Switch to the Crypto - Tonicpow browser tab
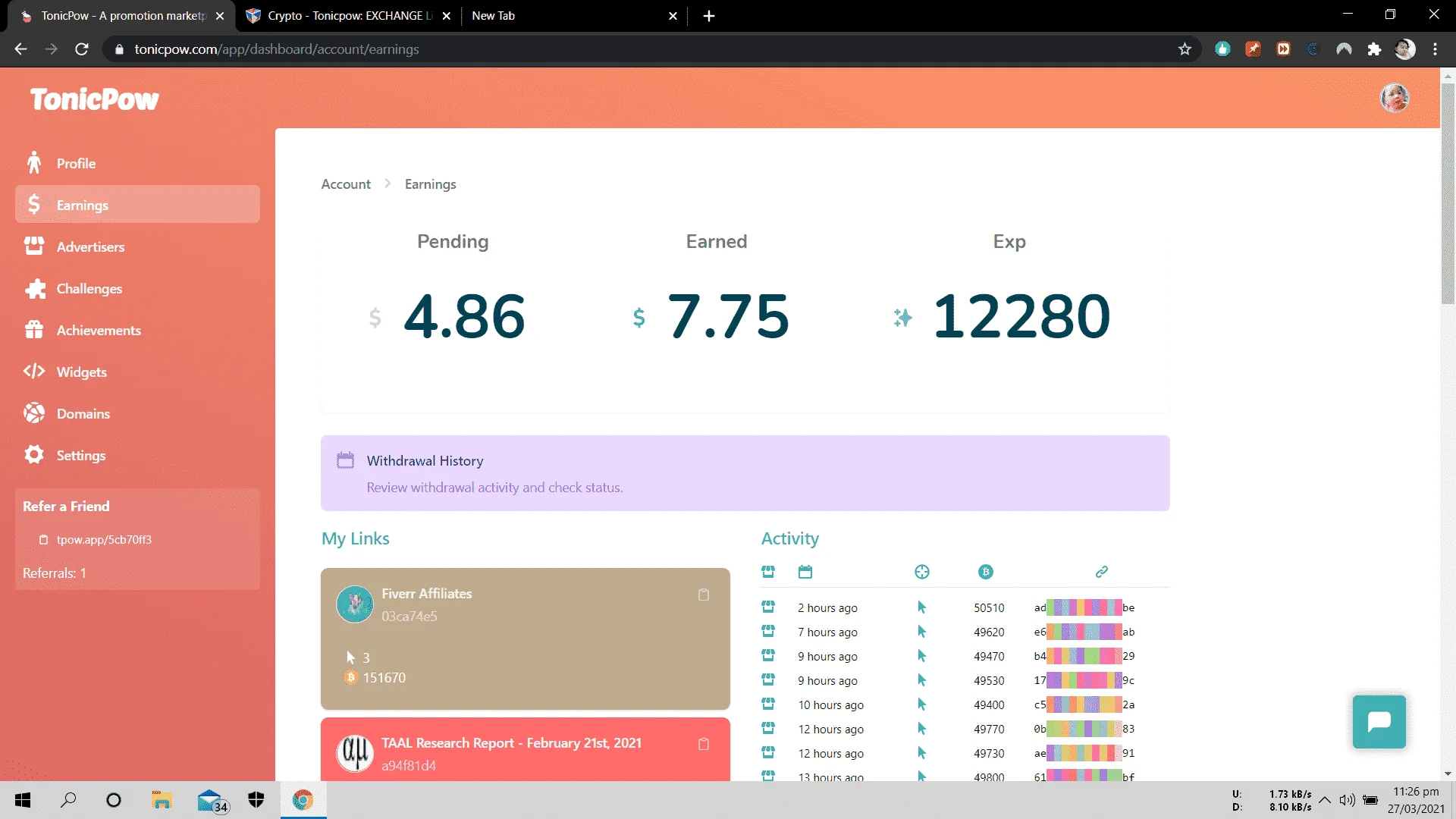1456x819 pixels. [349, 15]
